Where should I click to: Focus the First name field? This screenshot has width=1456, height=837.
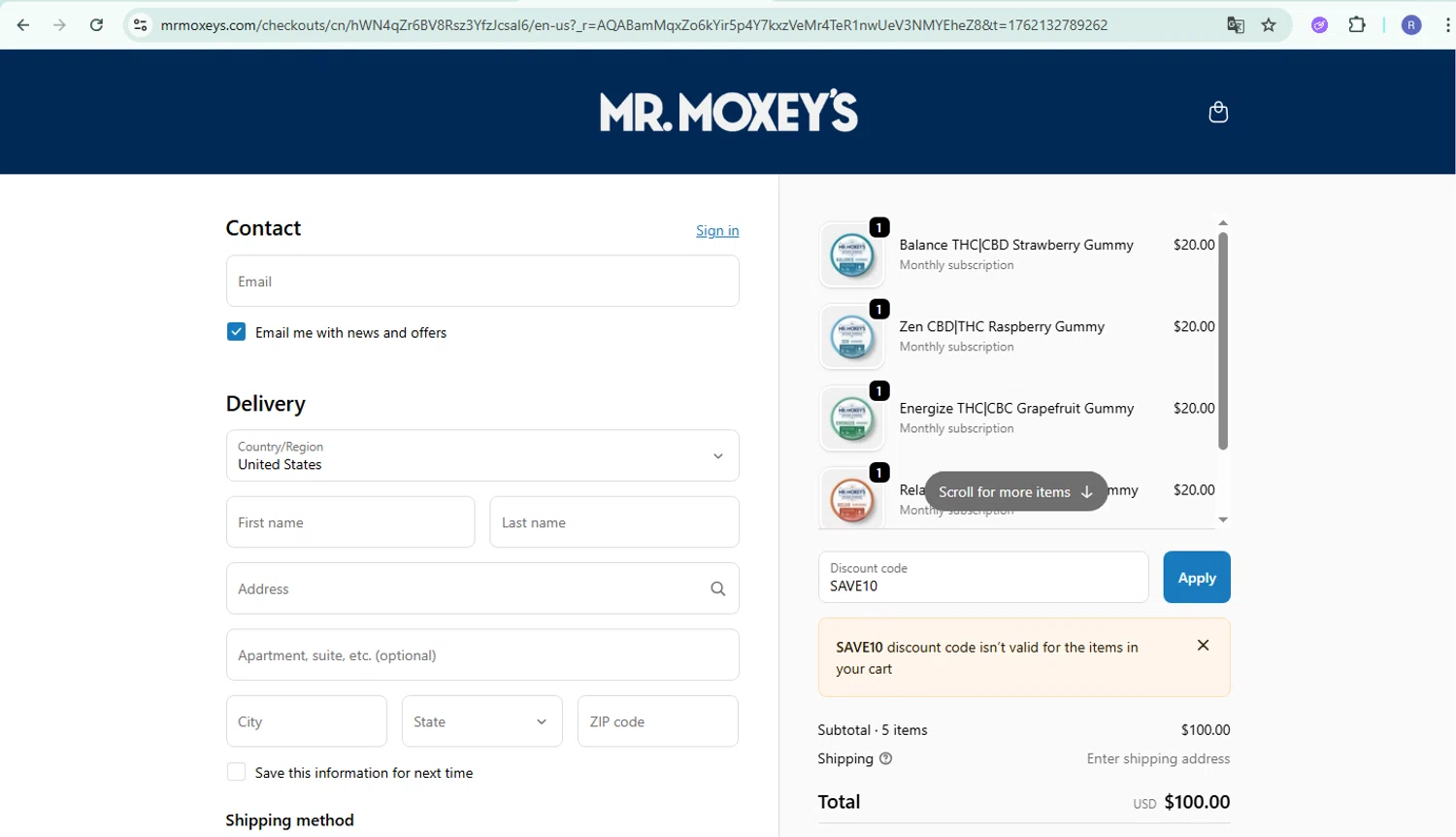click(x=350, y=522)
